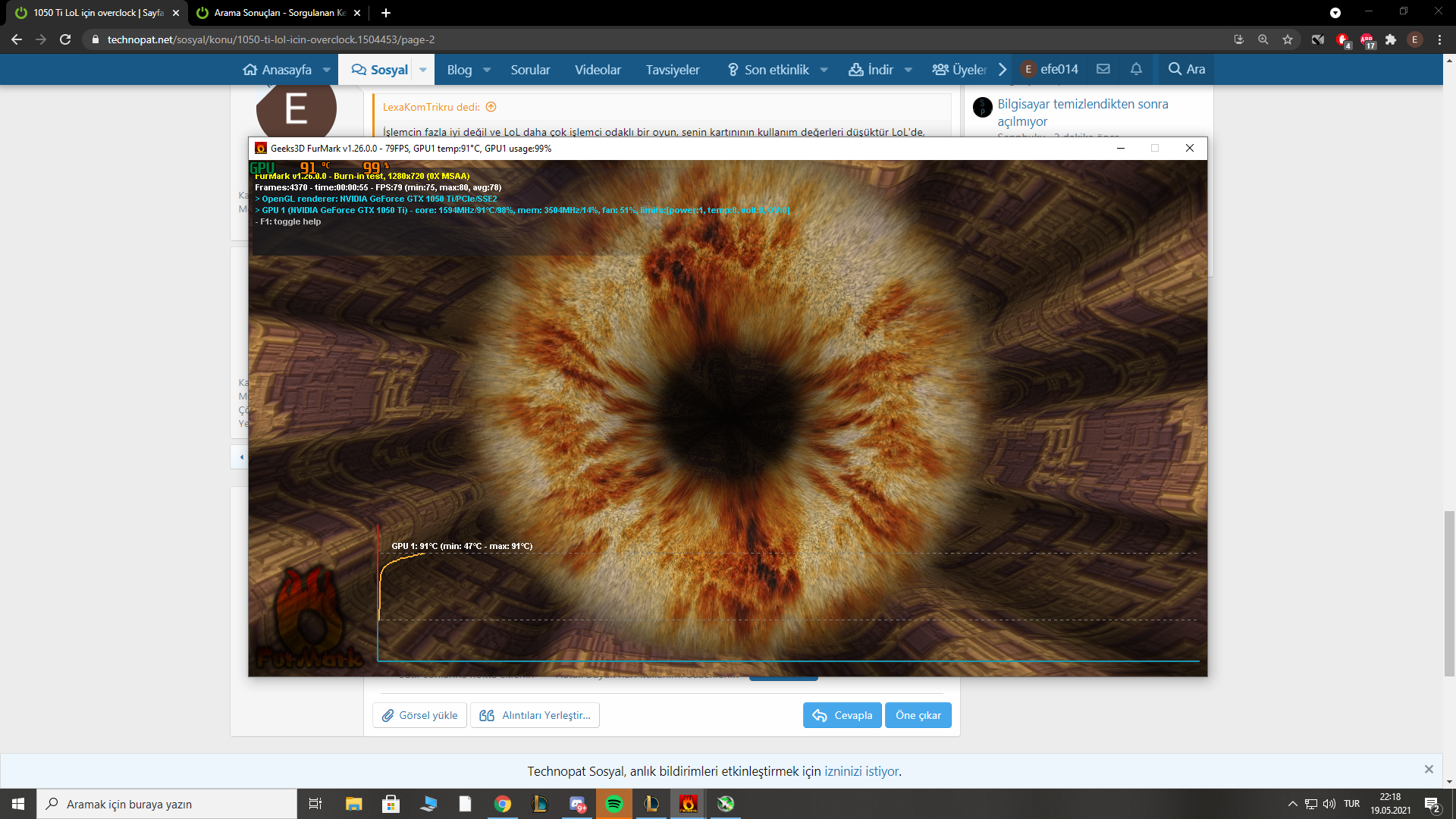Click the Cevapla reply button
The image size is (1456, 819).
point(842,715)
